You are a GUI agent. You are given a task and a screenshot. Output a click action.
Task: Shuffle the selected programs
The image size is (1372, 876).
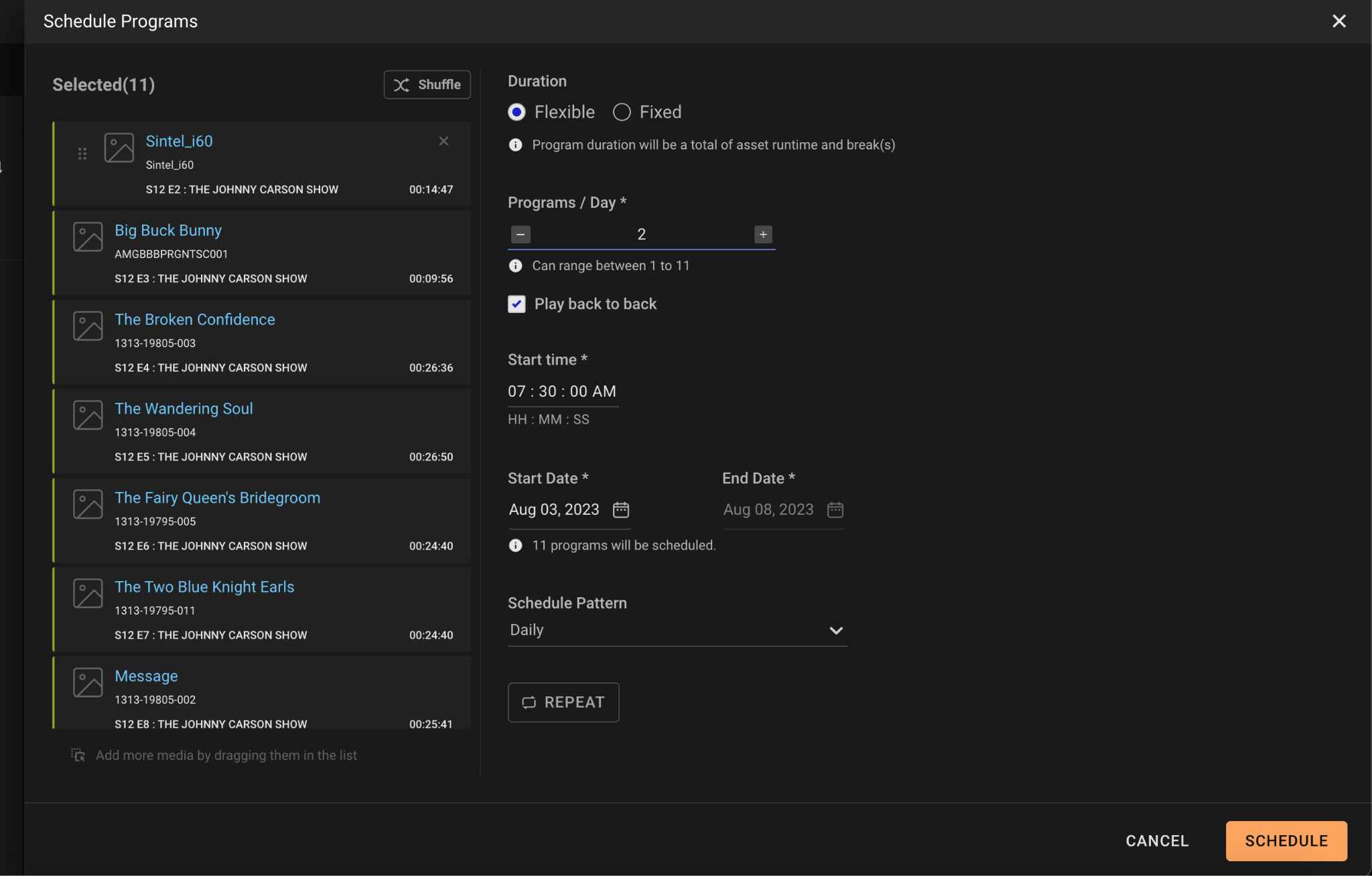pos(427,84)
